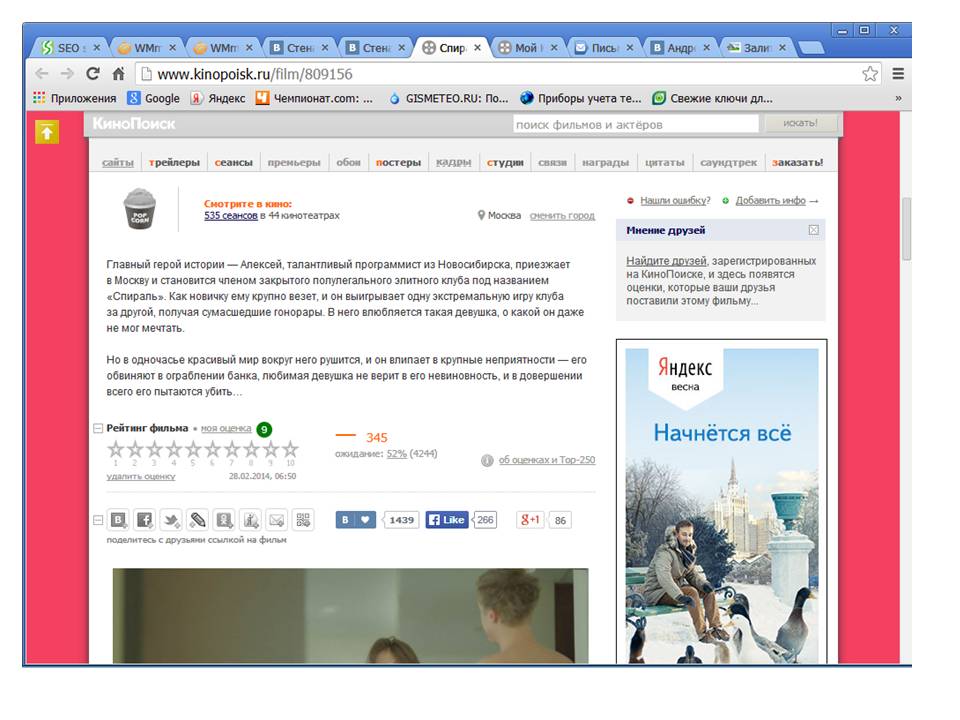This screenshot has width=960, height=720.
Task: Switch to the Мой browser tab
Action: (528, 48)
